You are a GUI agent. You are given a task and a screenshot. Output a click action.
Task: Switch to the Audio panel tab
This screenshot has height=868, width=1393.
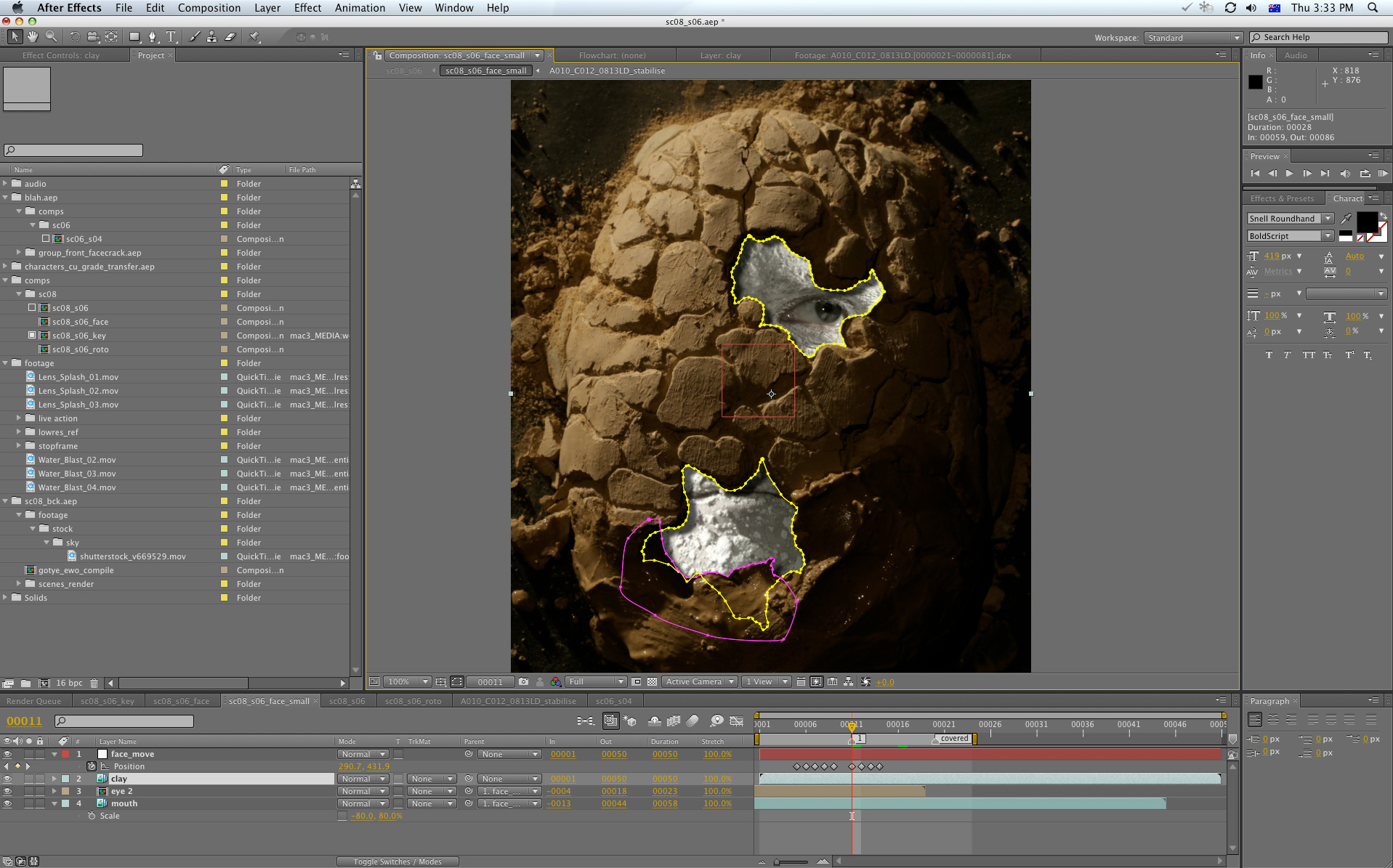click(1296, 55)
